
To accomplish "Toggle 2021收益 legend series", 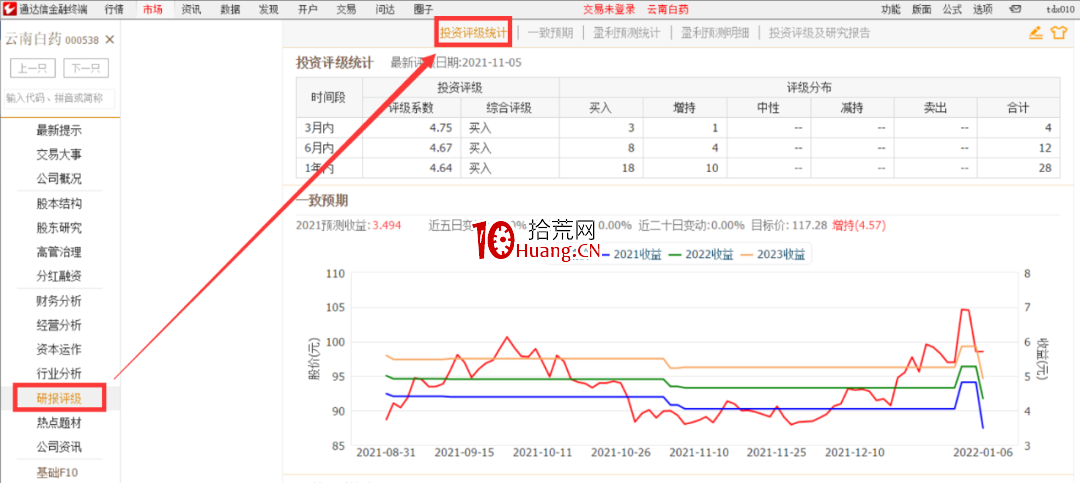I will pyautogui.click(x=632, y=254).
